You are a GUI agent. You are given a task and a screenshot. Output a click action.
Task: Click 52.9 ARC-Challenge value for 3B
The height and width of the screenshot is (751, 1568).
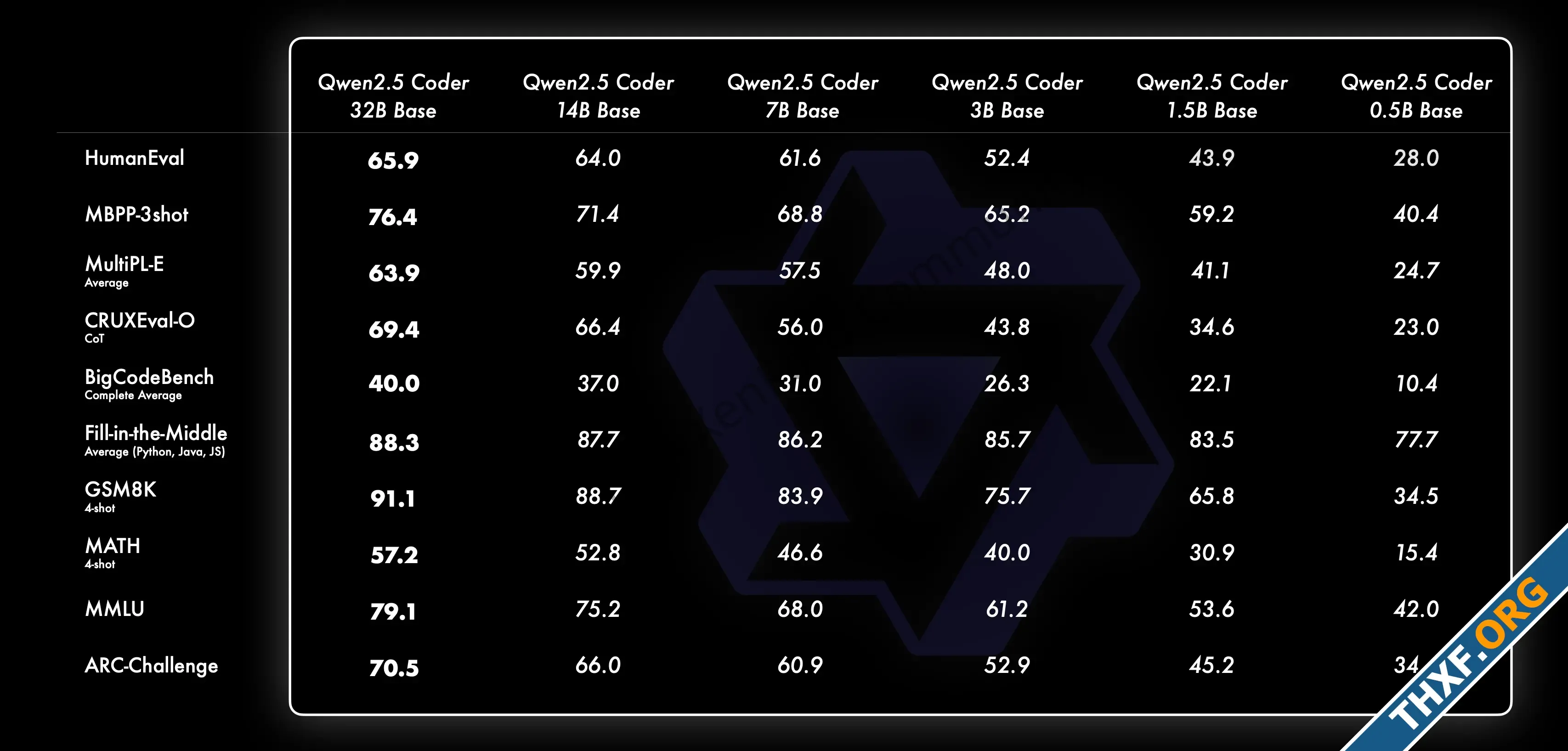(x=1008, y=665)
